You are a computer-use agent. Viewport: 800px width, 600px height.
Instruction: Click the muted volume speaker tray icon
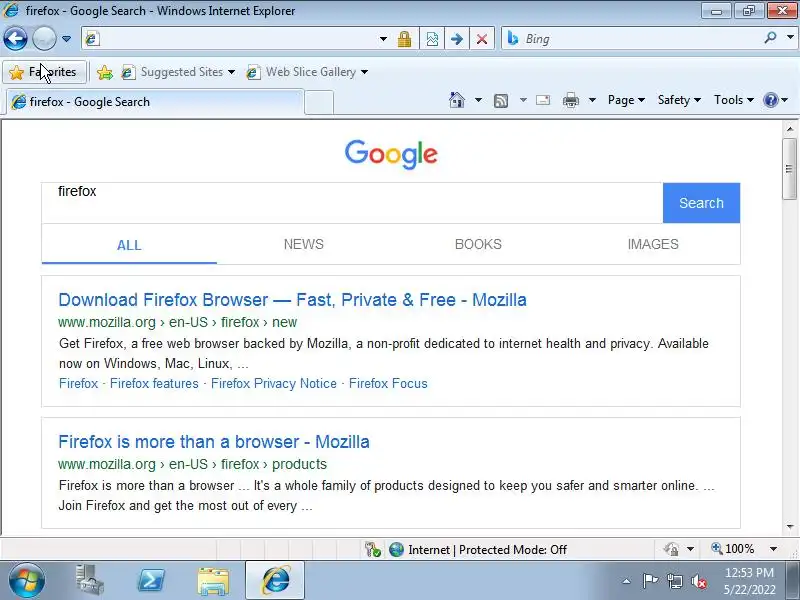click(x=698, y=581)
